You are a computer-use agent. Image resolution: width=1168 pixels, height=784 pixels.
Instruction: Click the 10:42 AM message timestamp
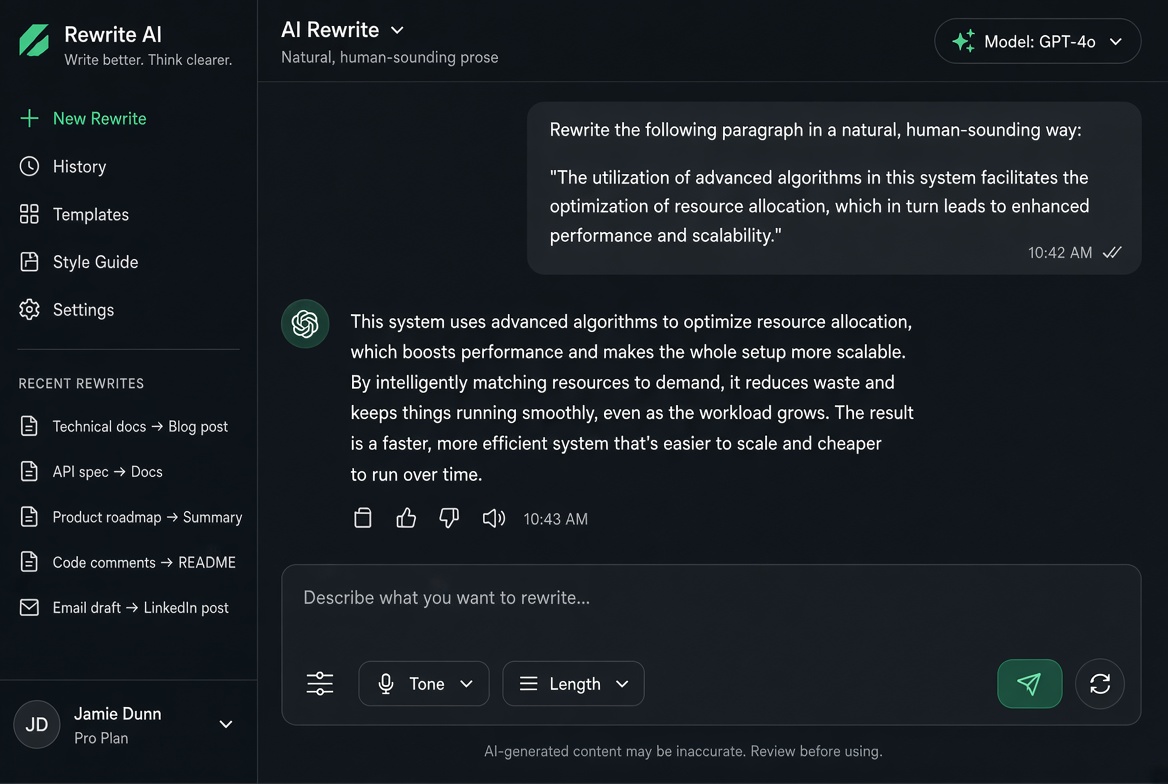click(1060, 253)
